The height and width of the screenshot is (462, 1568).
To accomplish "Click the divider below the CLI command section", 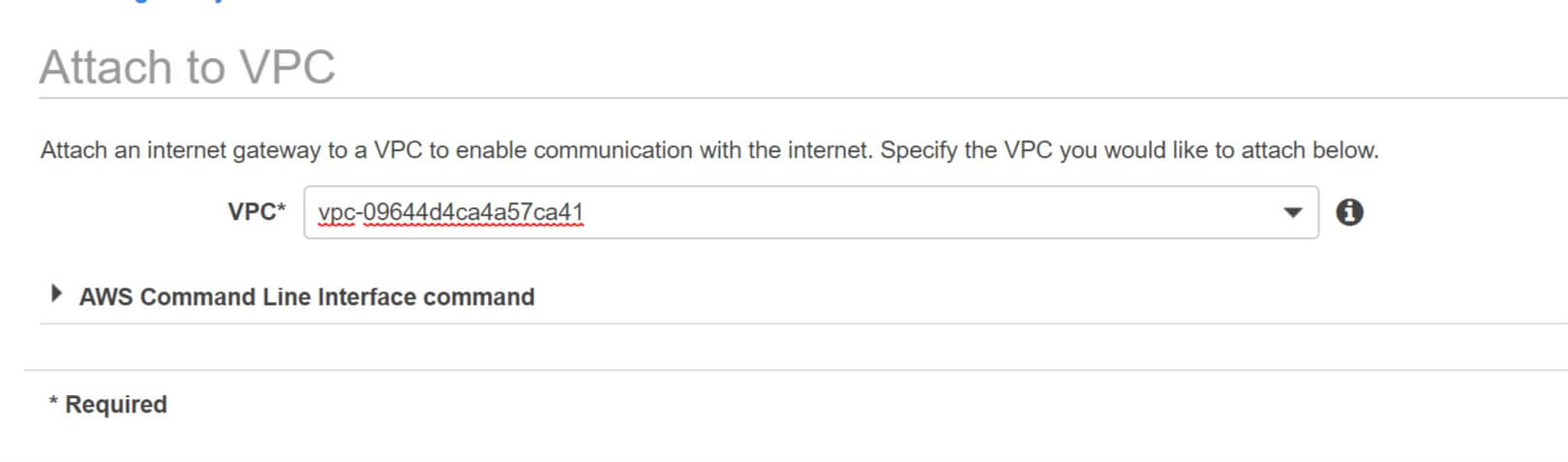I will click(803, 323).
